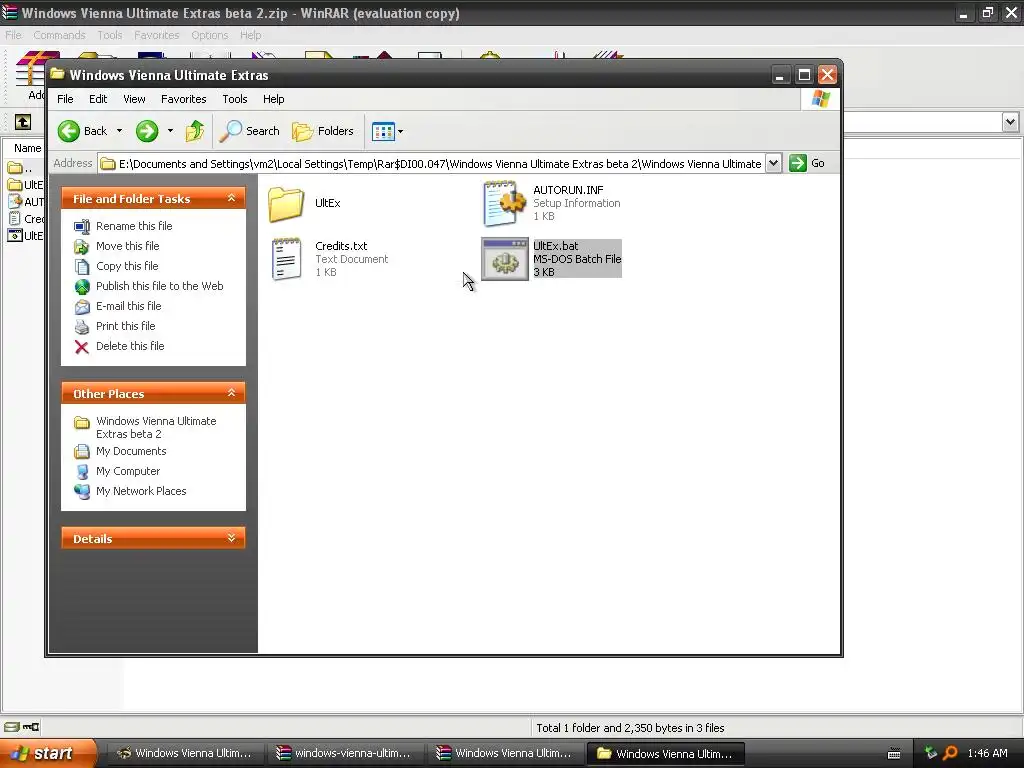Open My Computer in Other Places

click(128, 472)
